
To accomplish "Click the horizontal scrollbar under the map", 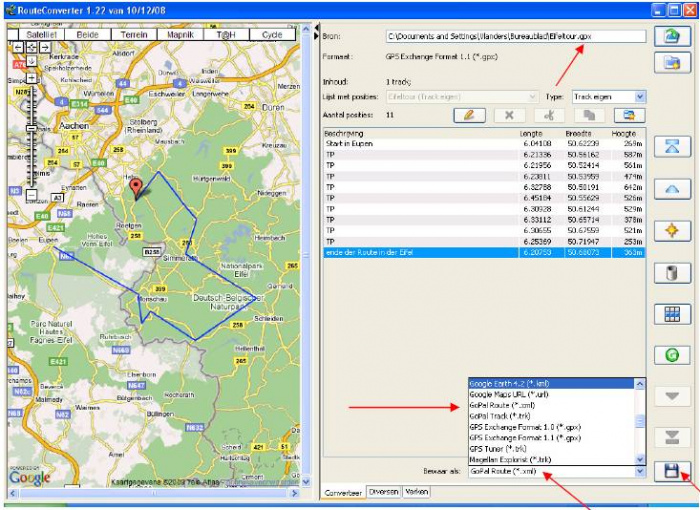I will (x=154, y=493).
